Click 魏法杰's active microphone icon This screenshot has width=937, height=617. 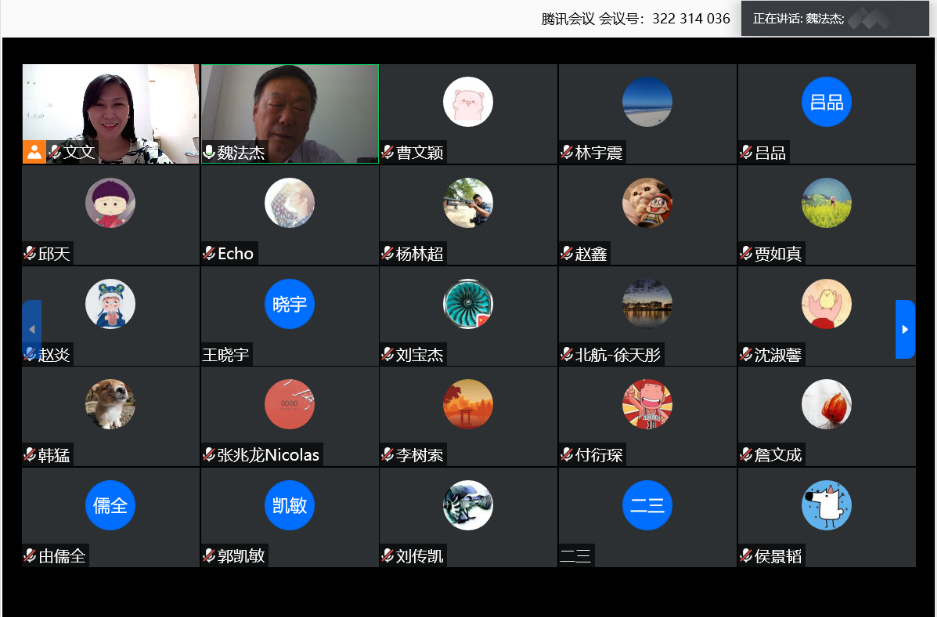point(209,152)
